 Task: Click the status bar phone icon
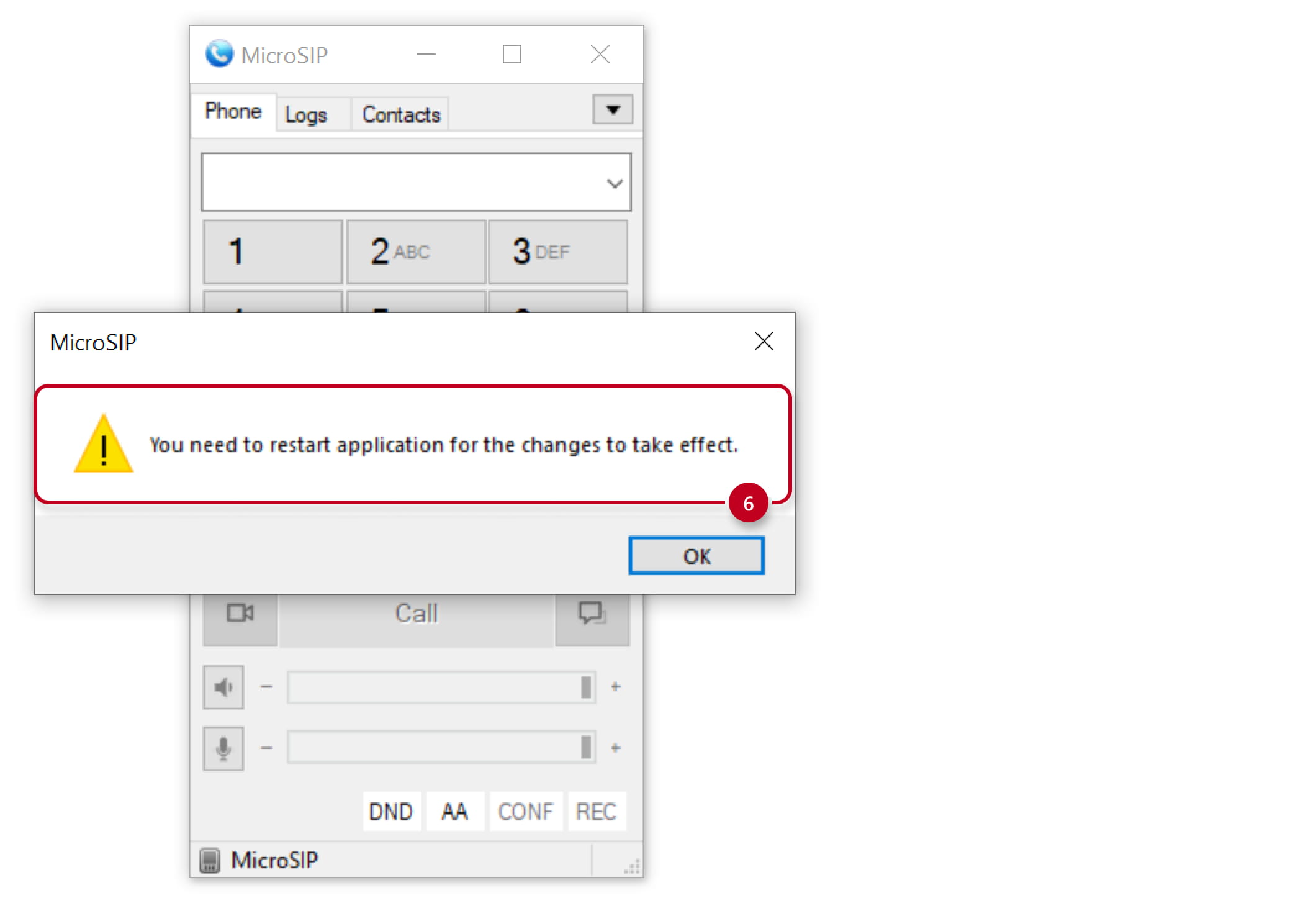[x=210, y=860]
